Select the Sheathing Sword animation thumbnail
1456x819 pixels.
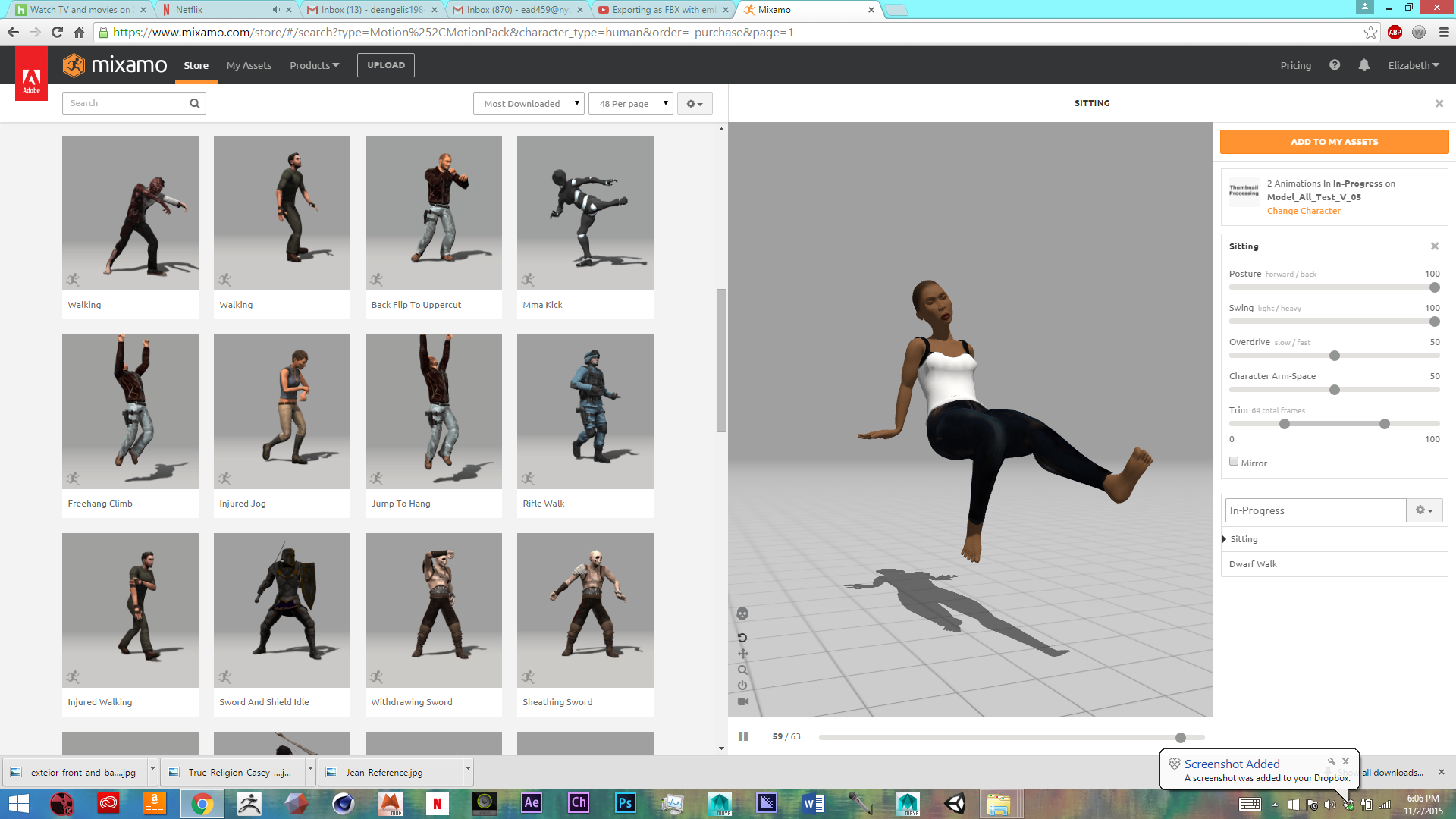coord(585,610)
